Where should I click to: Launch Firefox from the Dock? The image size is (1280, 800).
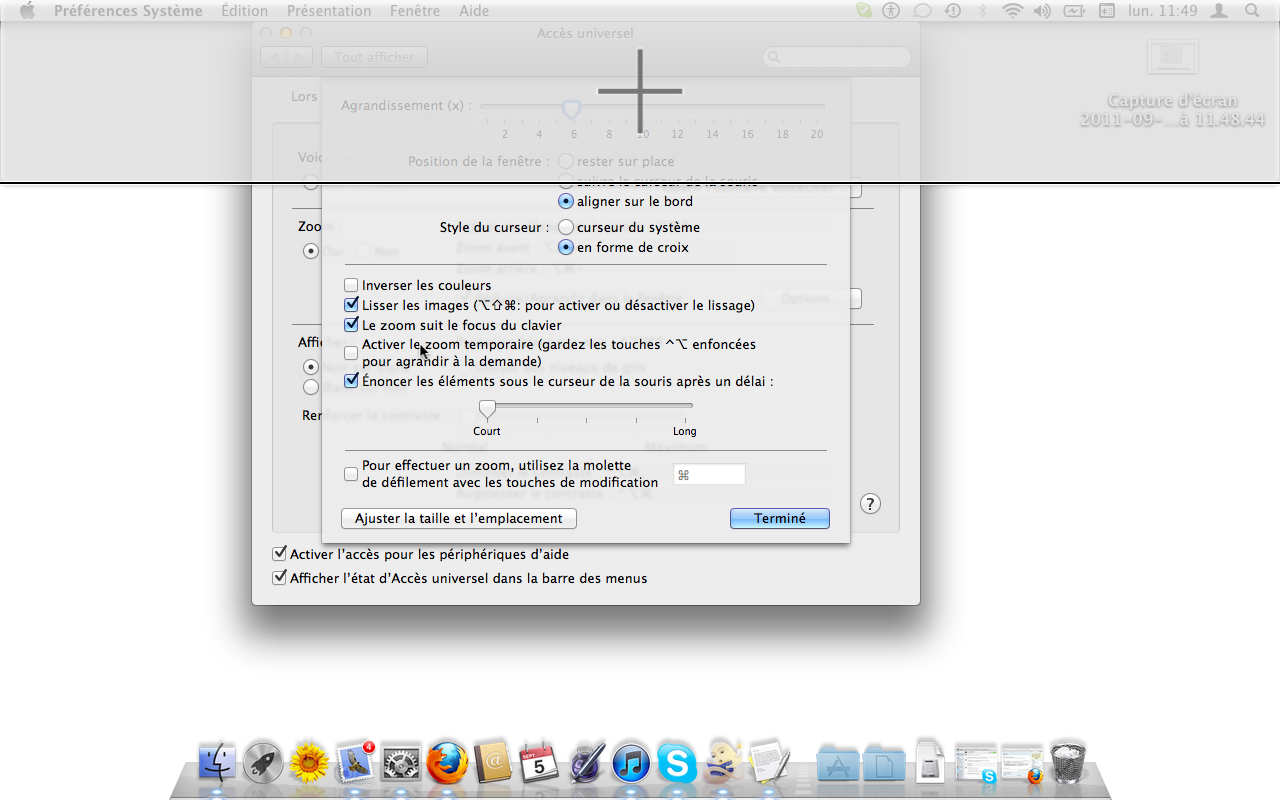coord(447,765)
